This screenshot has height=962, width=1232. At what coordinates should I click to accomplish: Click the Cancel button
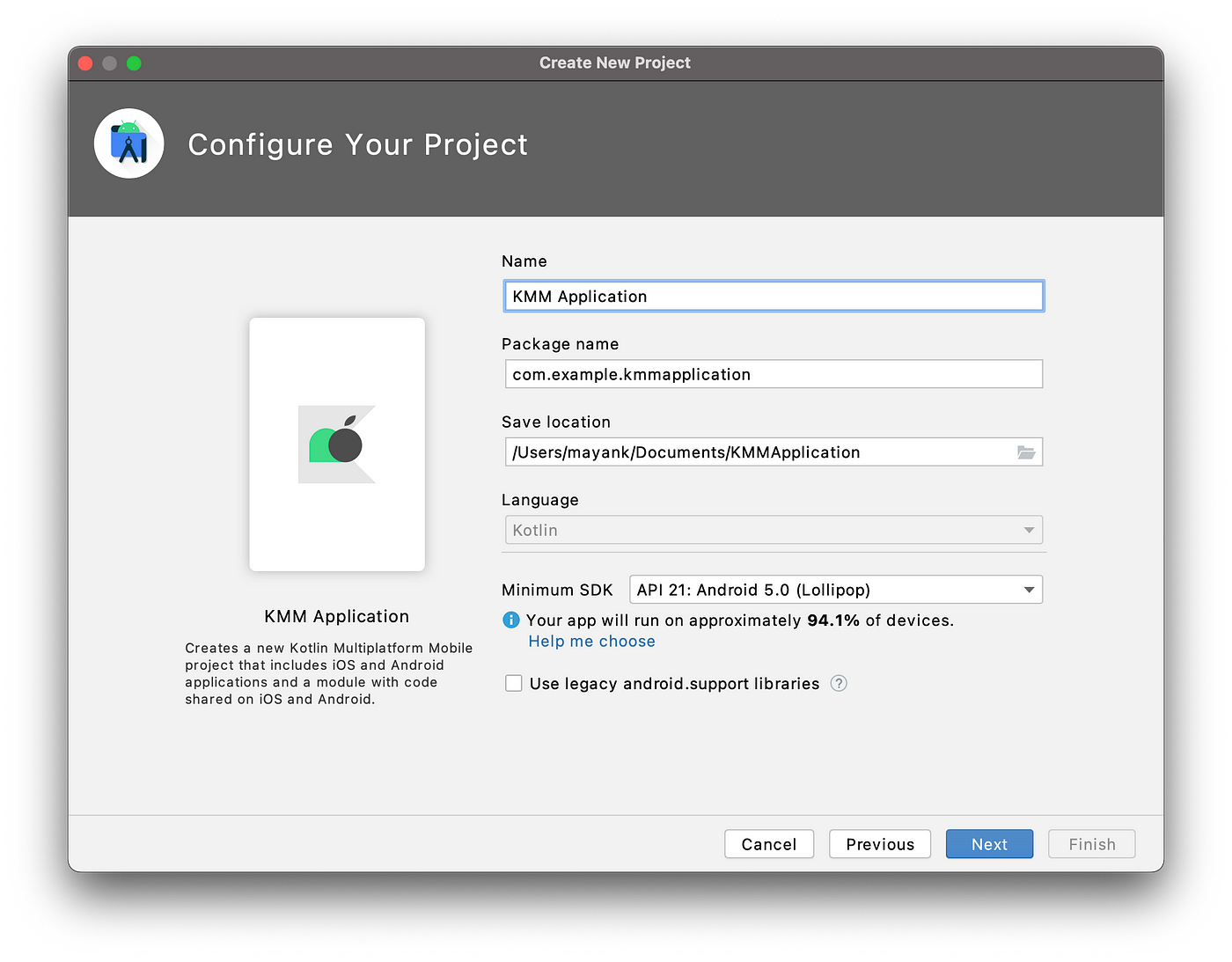coord(769,844)
